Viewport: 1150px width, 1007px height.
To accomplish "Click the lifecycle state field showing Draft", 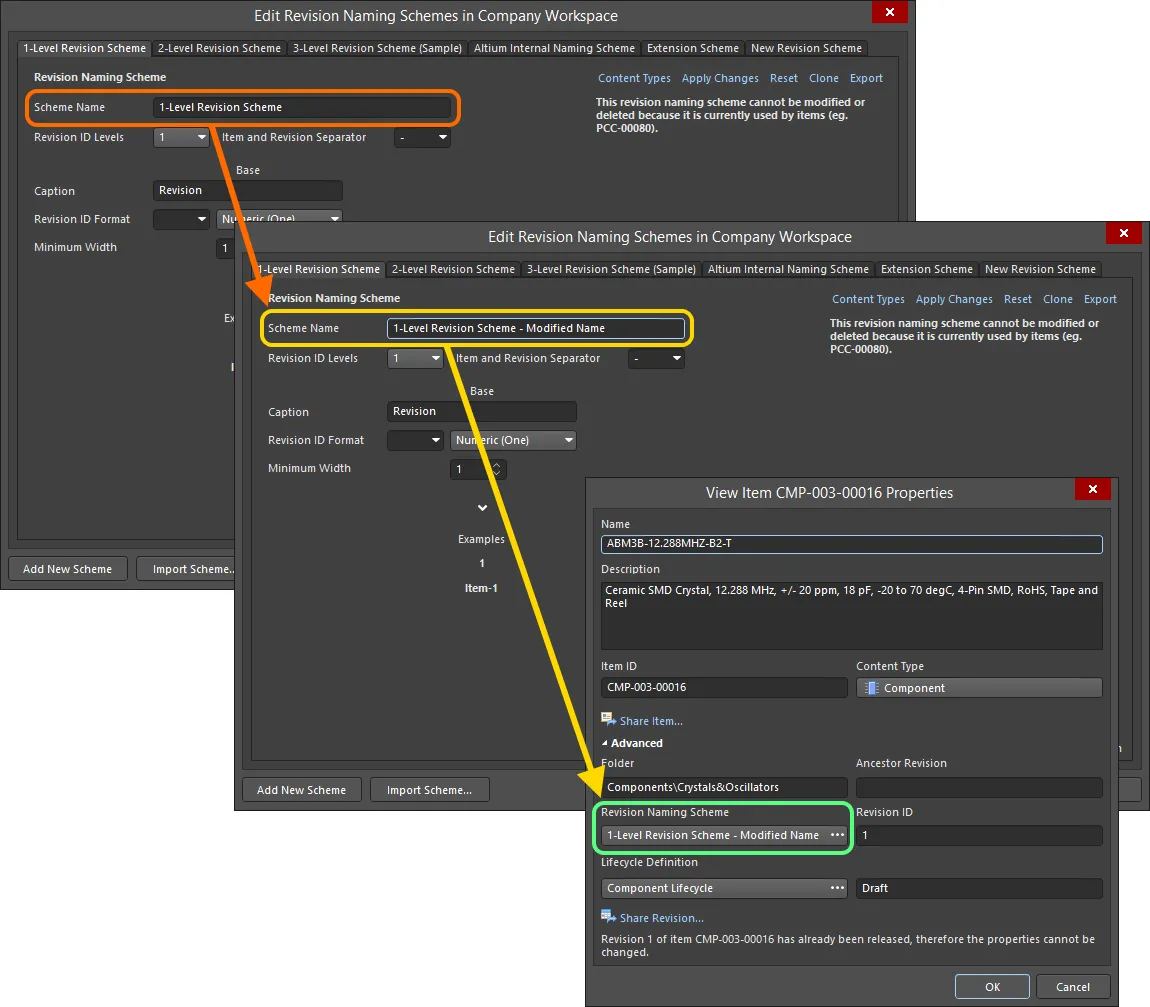I will 979,888.
